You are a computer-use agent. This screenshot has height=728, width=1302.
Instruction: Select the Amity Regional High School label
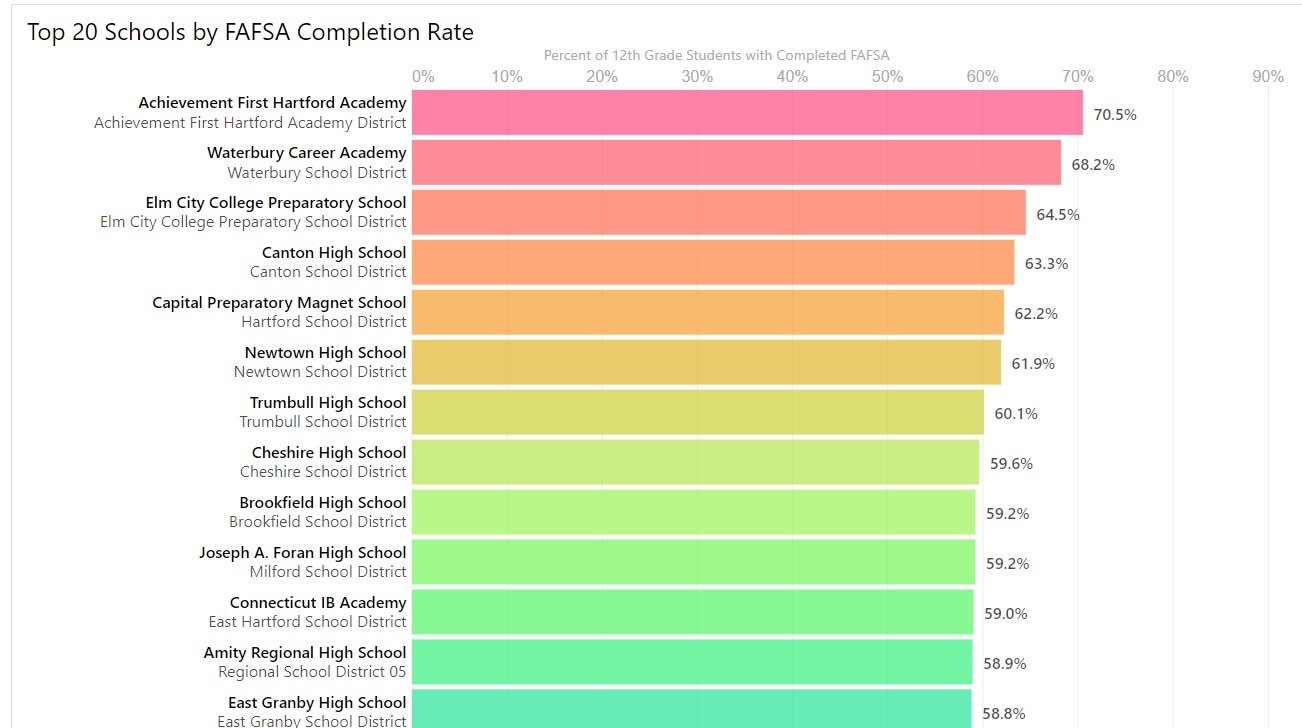[305, 653]
